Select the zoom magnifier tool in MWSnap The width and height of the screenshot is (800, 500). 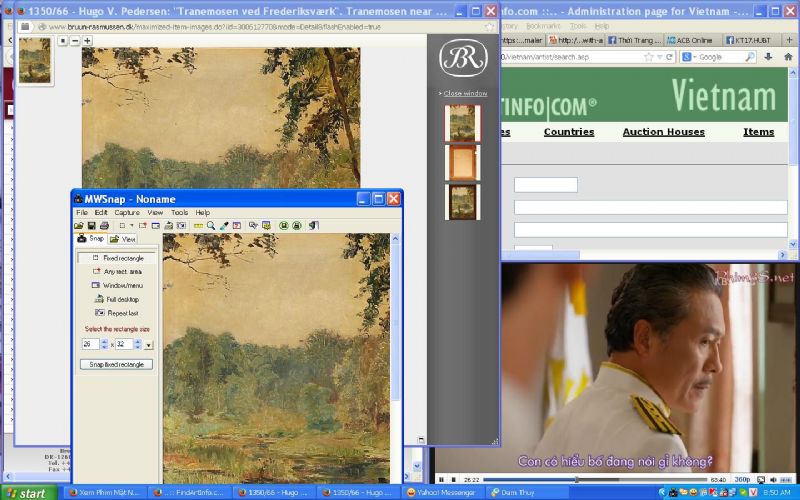pyautogui.click(x=211, y=226)
